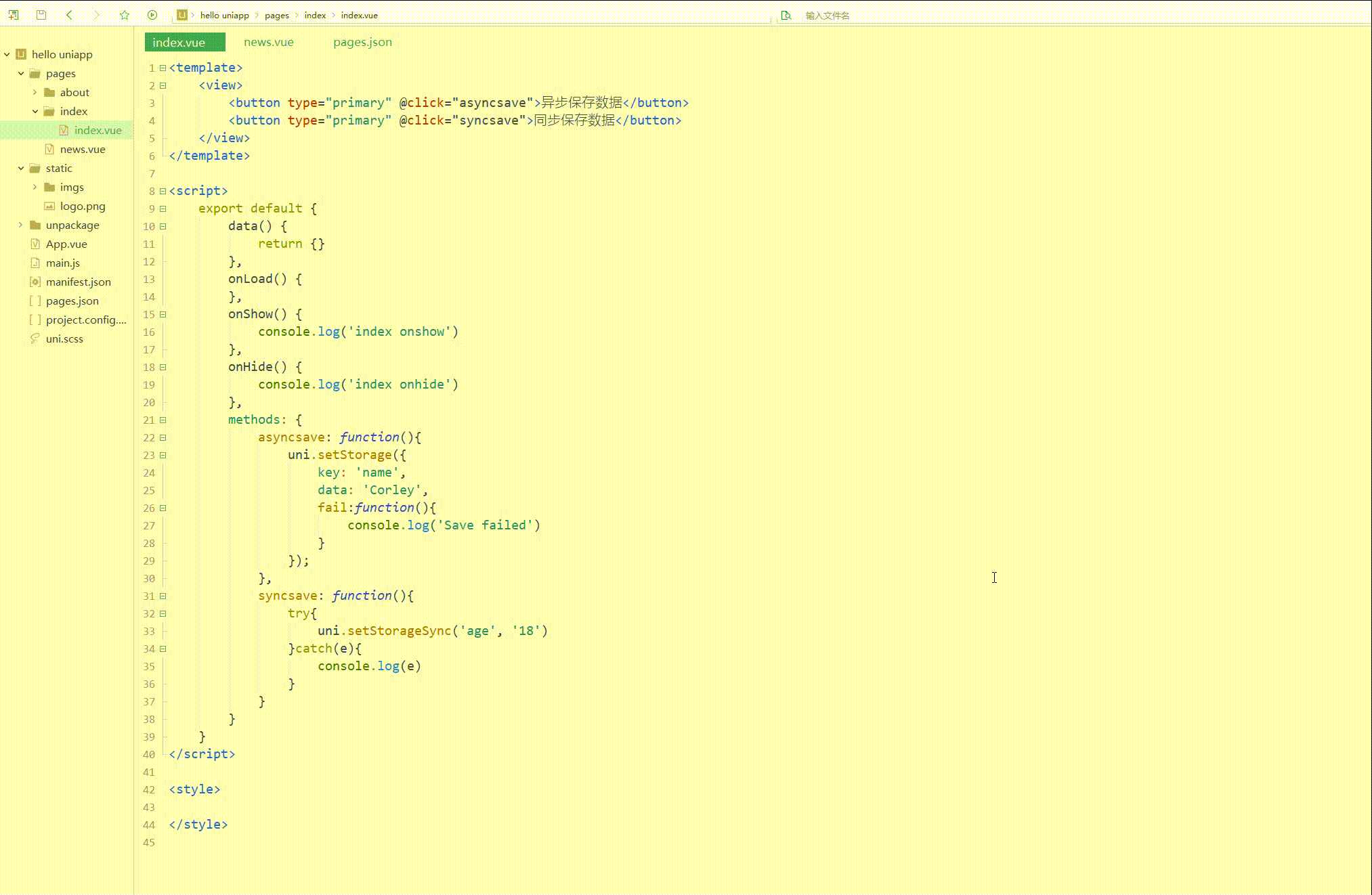Open uni.scss from the project tree

66,339
